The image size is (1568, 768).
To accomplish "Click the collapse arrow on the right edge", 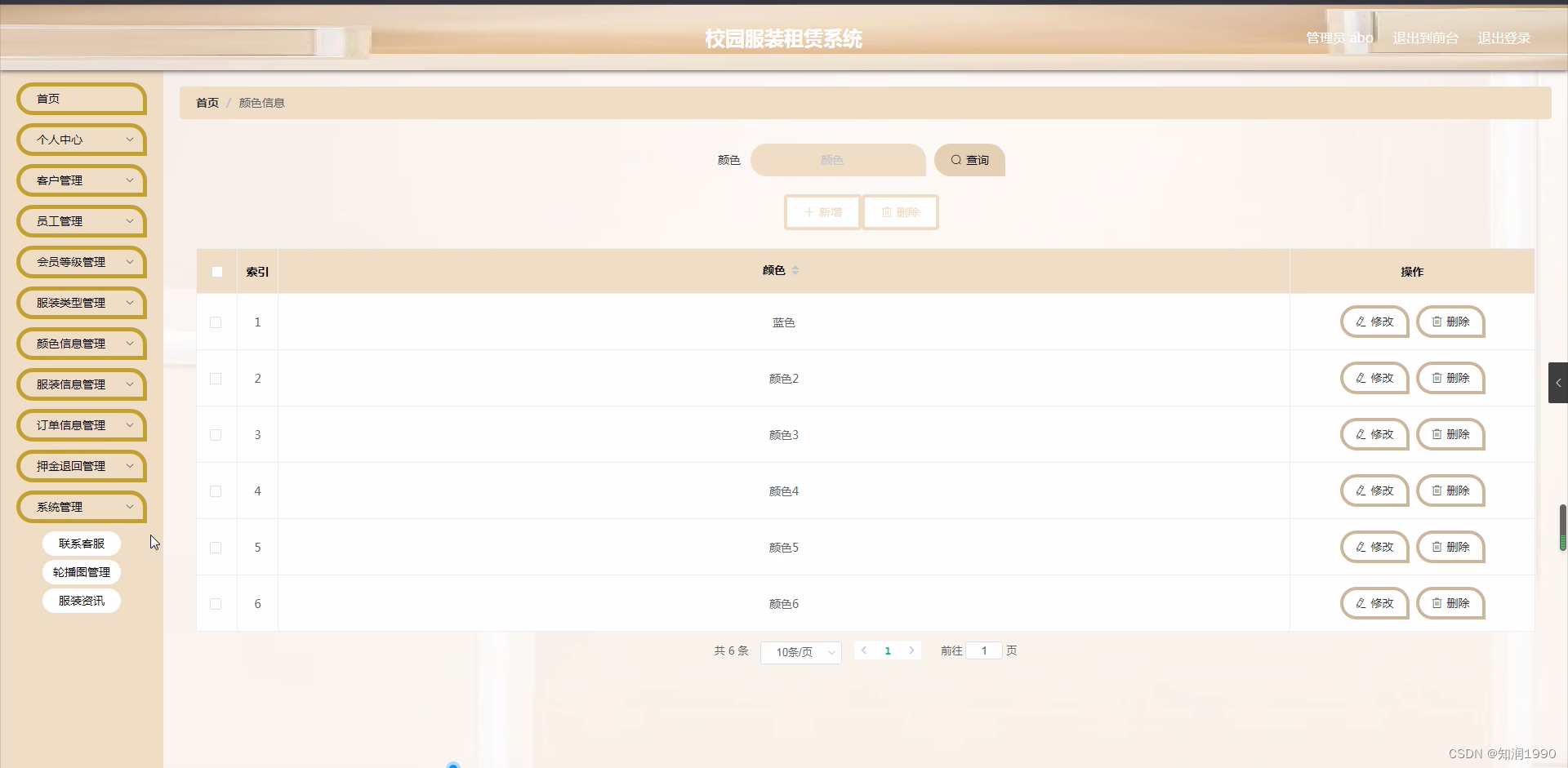I will pos(1558,382).
